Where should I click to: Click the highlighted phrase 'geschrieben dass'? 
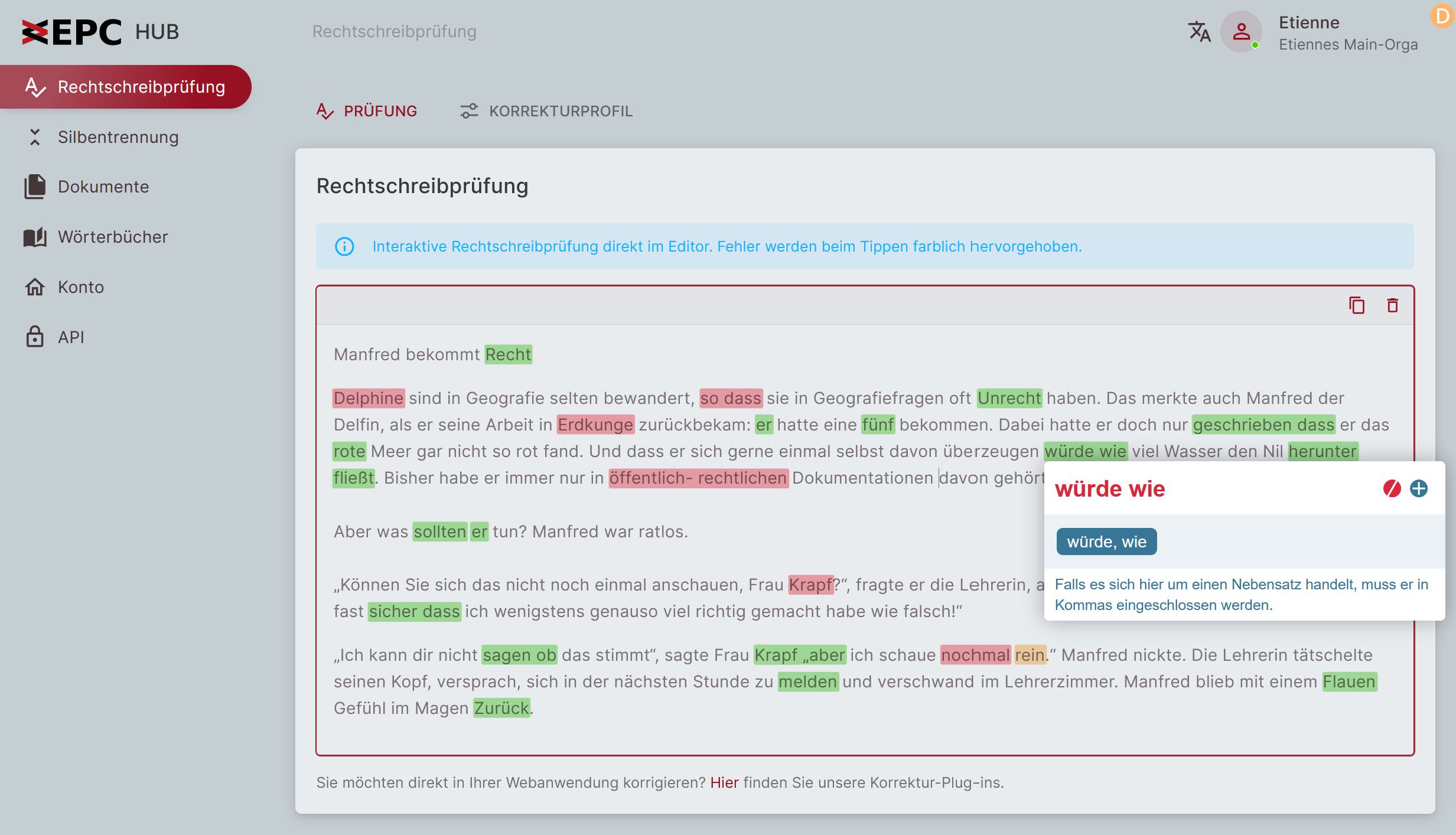tap(1263, 425)
